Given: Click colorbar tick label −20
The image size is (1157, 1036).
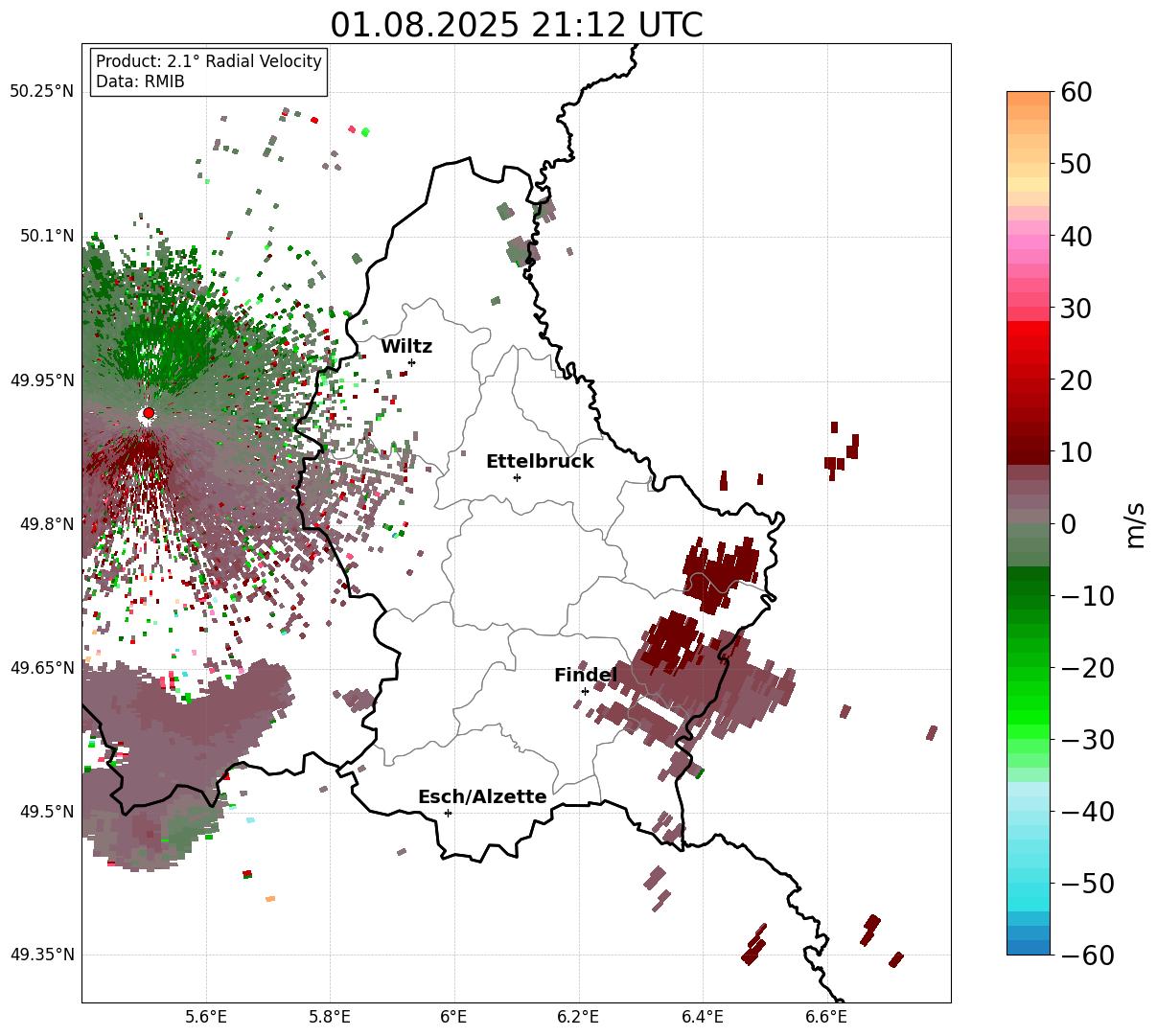Looking at the screenshot, I should point(1087,667).
